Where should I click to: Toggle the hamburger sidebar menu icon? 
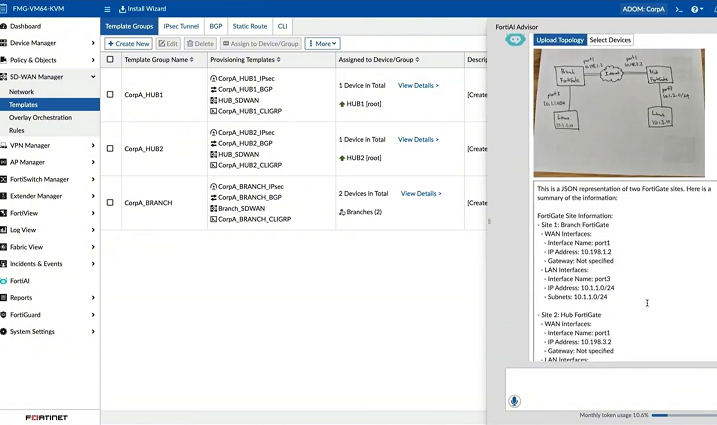pos(107,9)
